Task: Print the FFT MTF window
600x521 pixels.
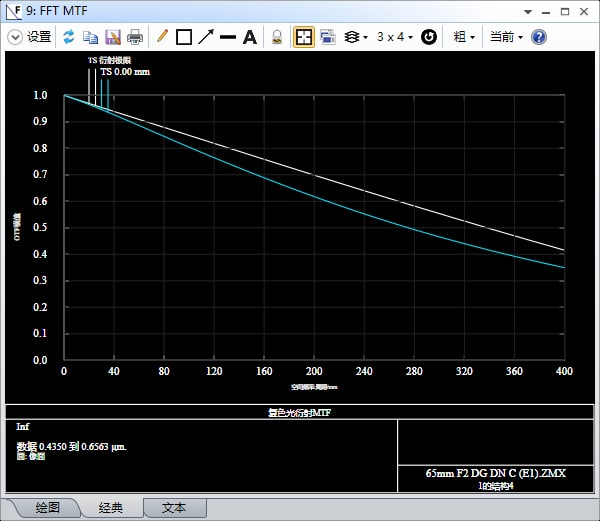Action: click(135, 37)
